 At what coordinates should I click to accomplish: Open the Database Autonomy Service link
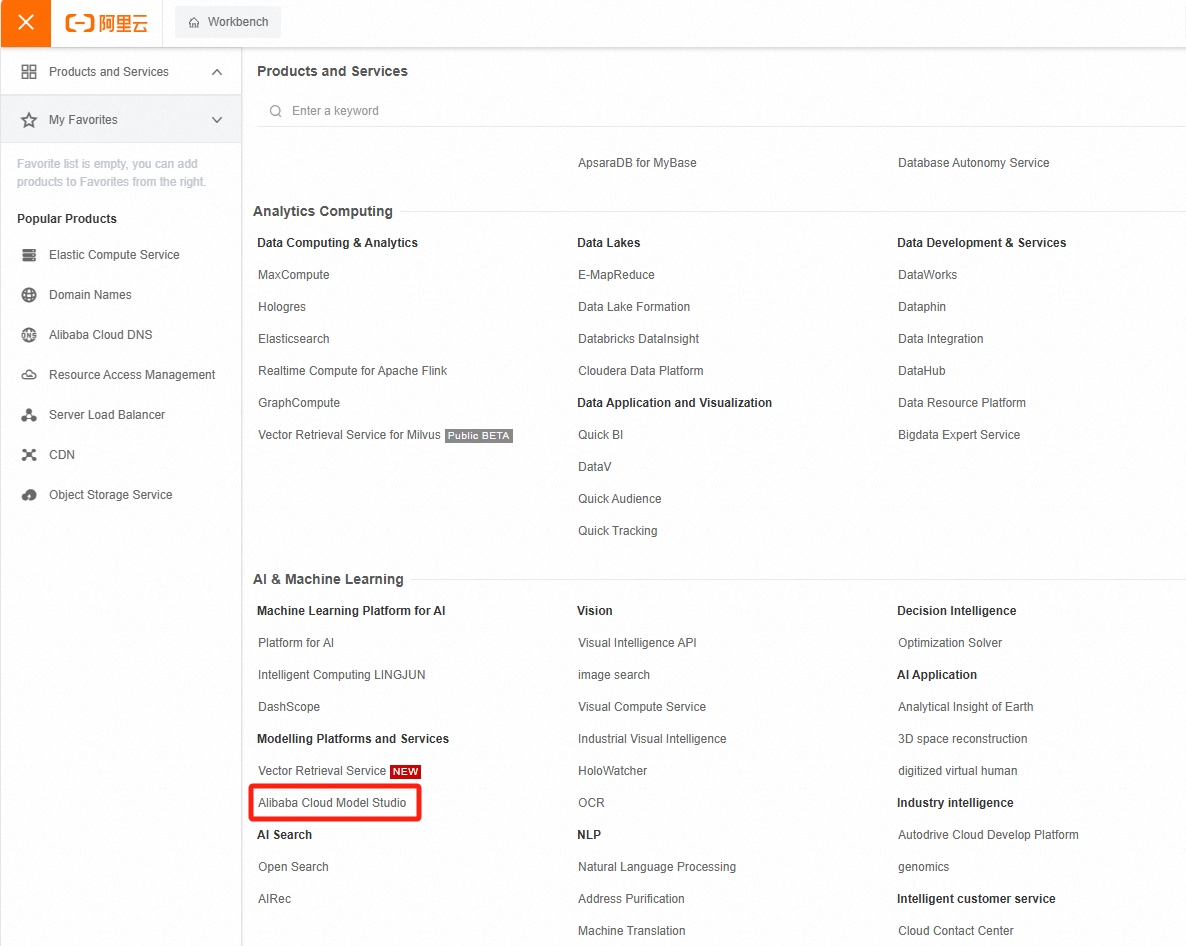point(973,163)
